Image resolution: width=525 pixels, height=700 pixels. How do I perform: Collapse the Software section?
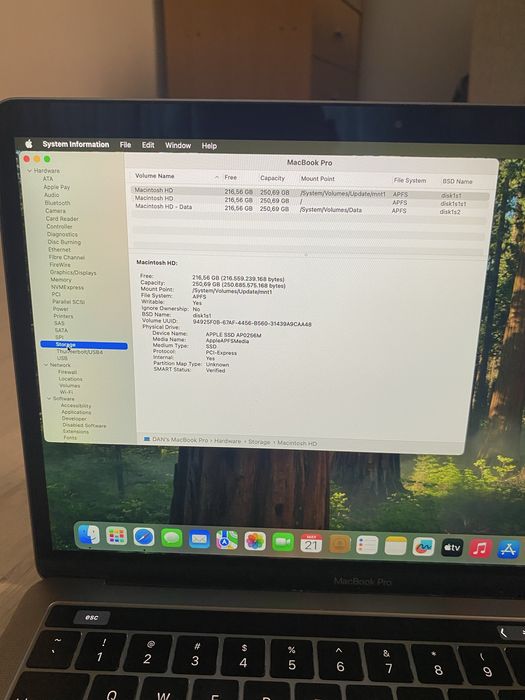[49, 398]
